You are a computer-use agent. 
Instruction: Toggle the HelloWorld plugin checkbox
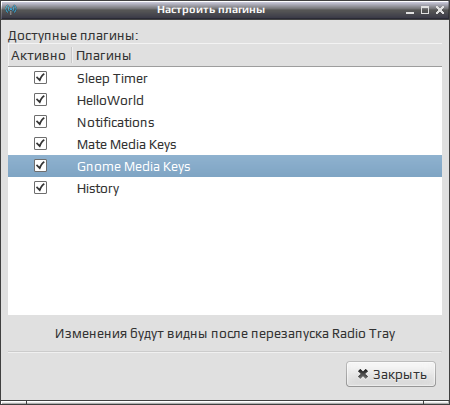[40, 100]
